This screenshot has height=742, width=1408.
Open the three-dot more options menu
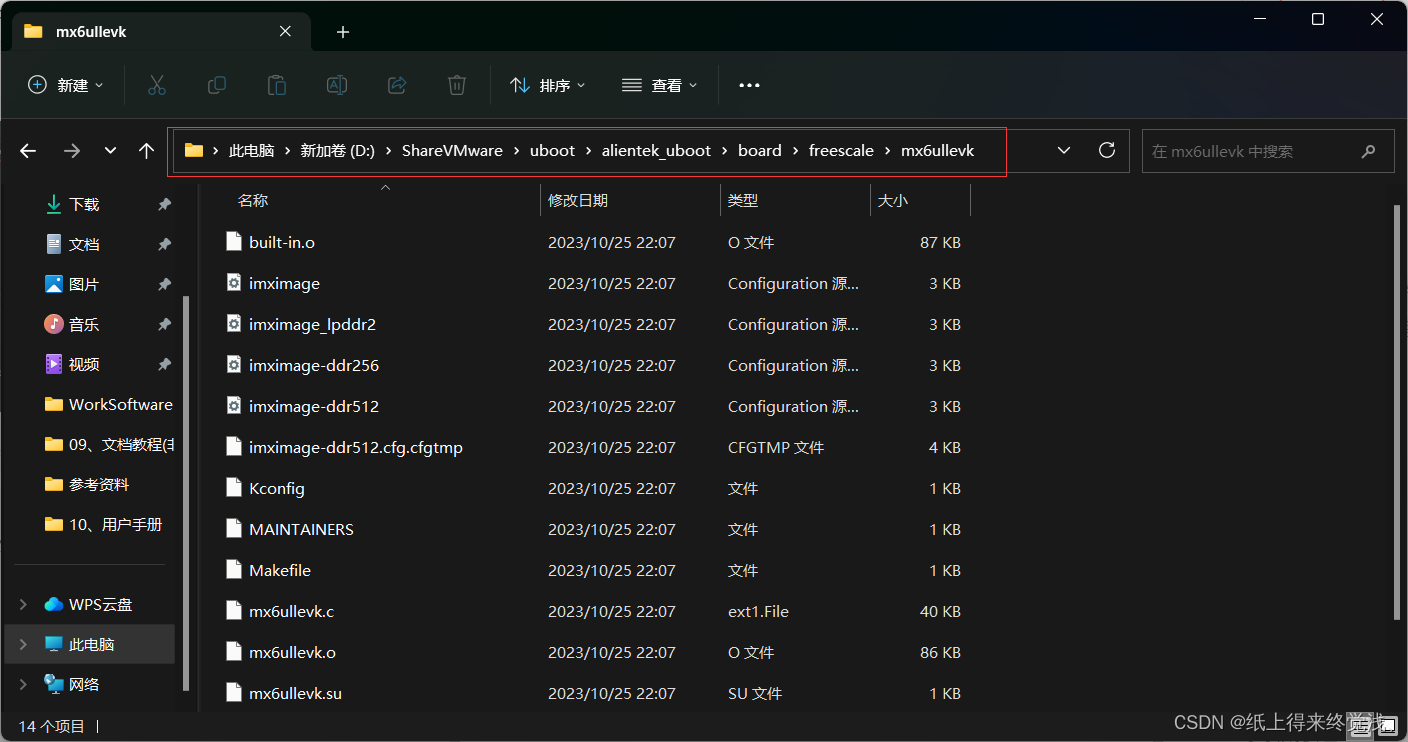tap(749, 85)
